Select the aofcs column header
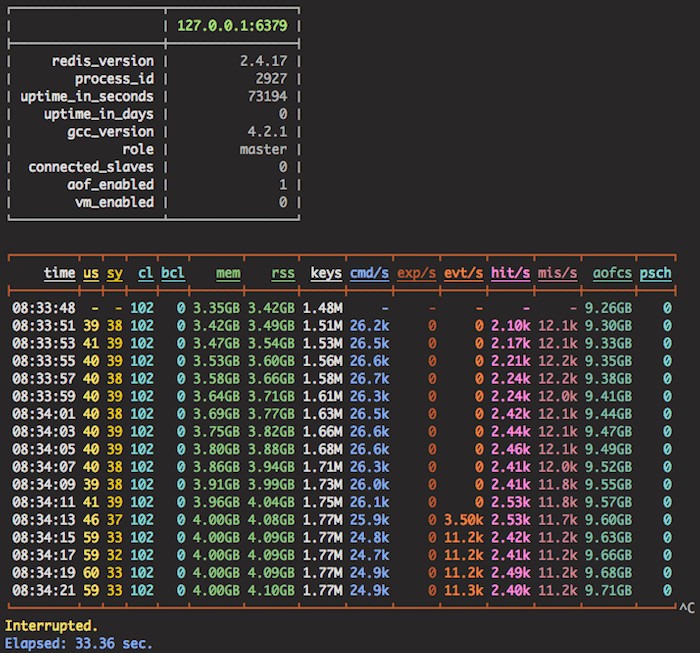This screenshot has width=700, height=653. click(x=612, y=273)
